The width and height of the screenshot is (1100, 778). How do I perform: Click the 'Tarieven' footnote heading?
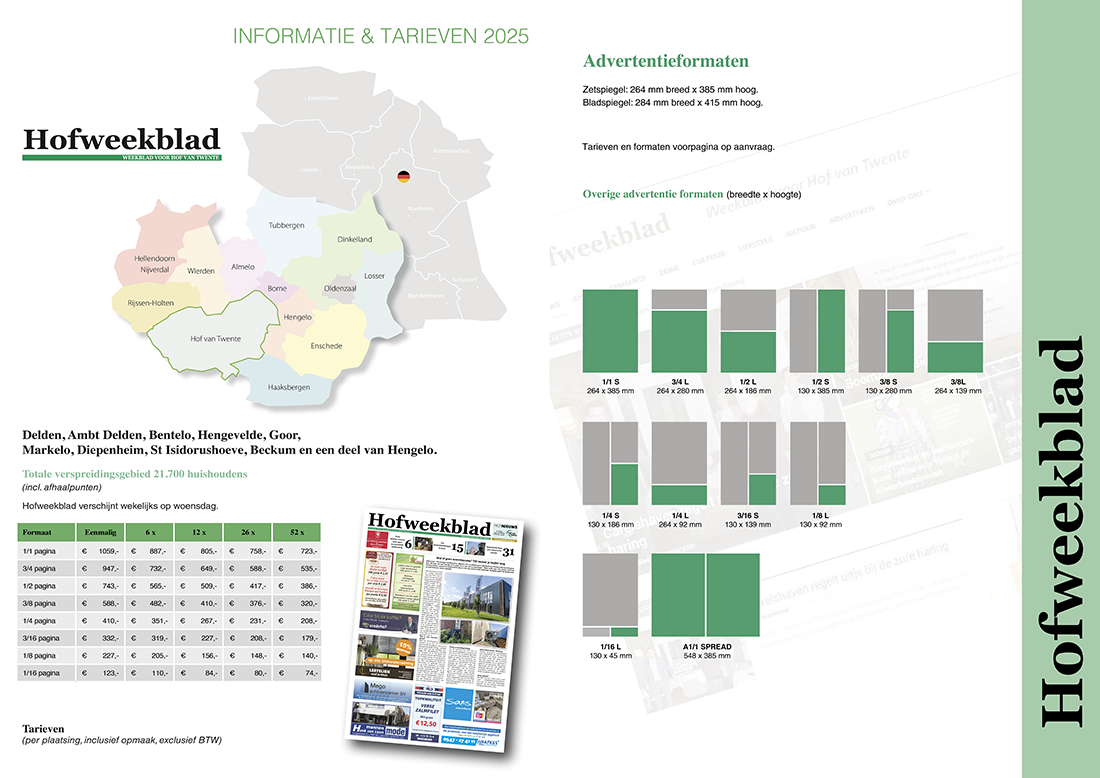43,729
